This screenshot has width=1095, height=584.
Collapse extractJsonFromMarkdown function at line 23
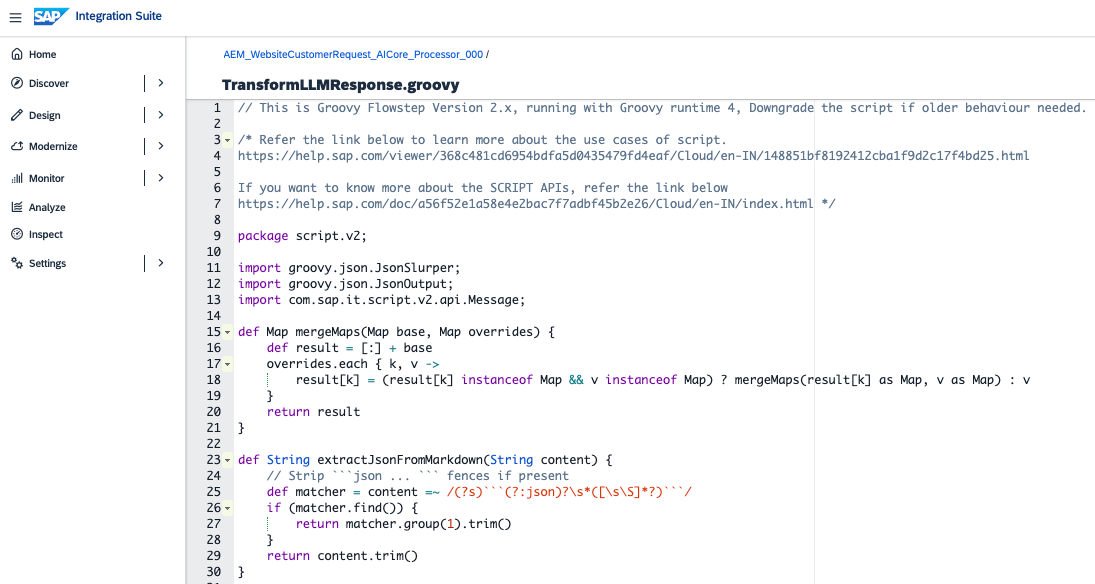tap(228, 460)
